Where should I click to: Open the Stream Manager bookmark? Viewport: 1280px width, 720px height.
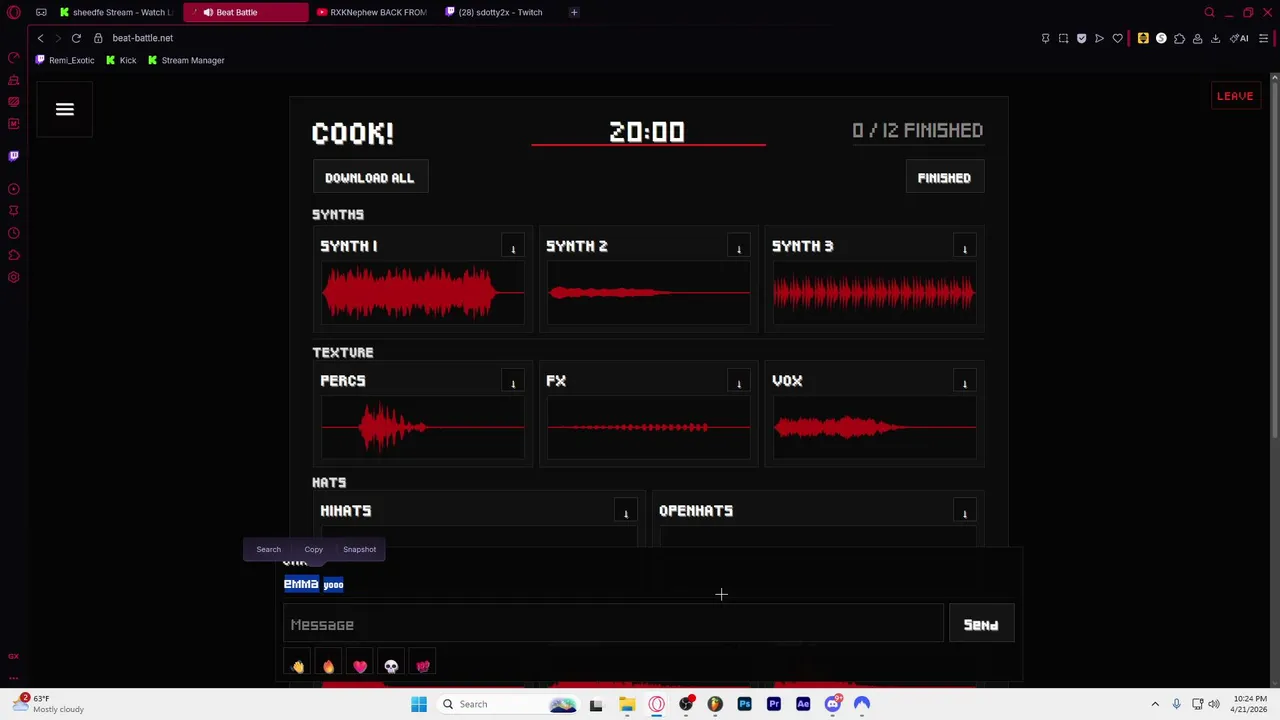[x=186, y=60]
